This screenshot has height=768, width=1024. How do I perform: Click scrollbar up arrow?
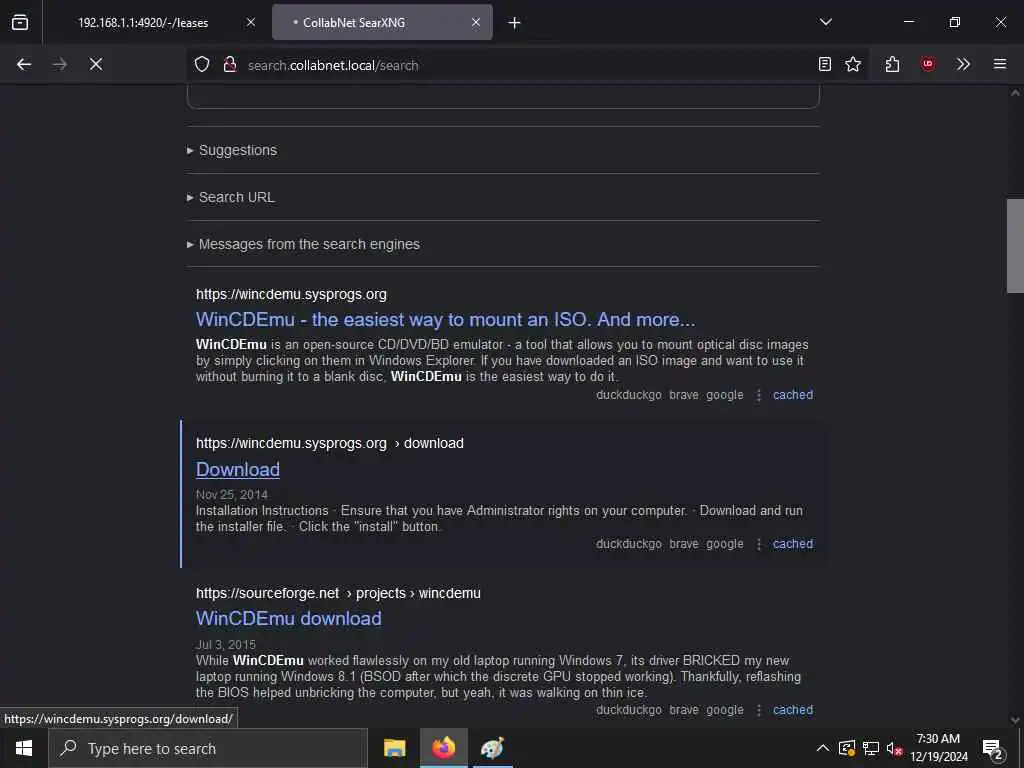1015,93
